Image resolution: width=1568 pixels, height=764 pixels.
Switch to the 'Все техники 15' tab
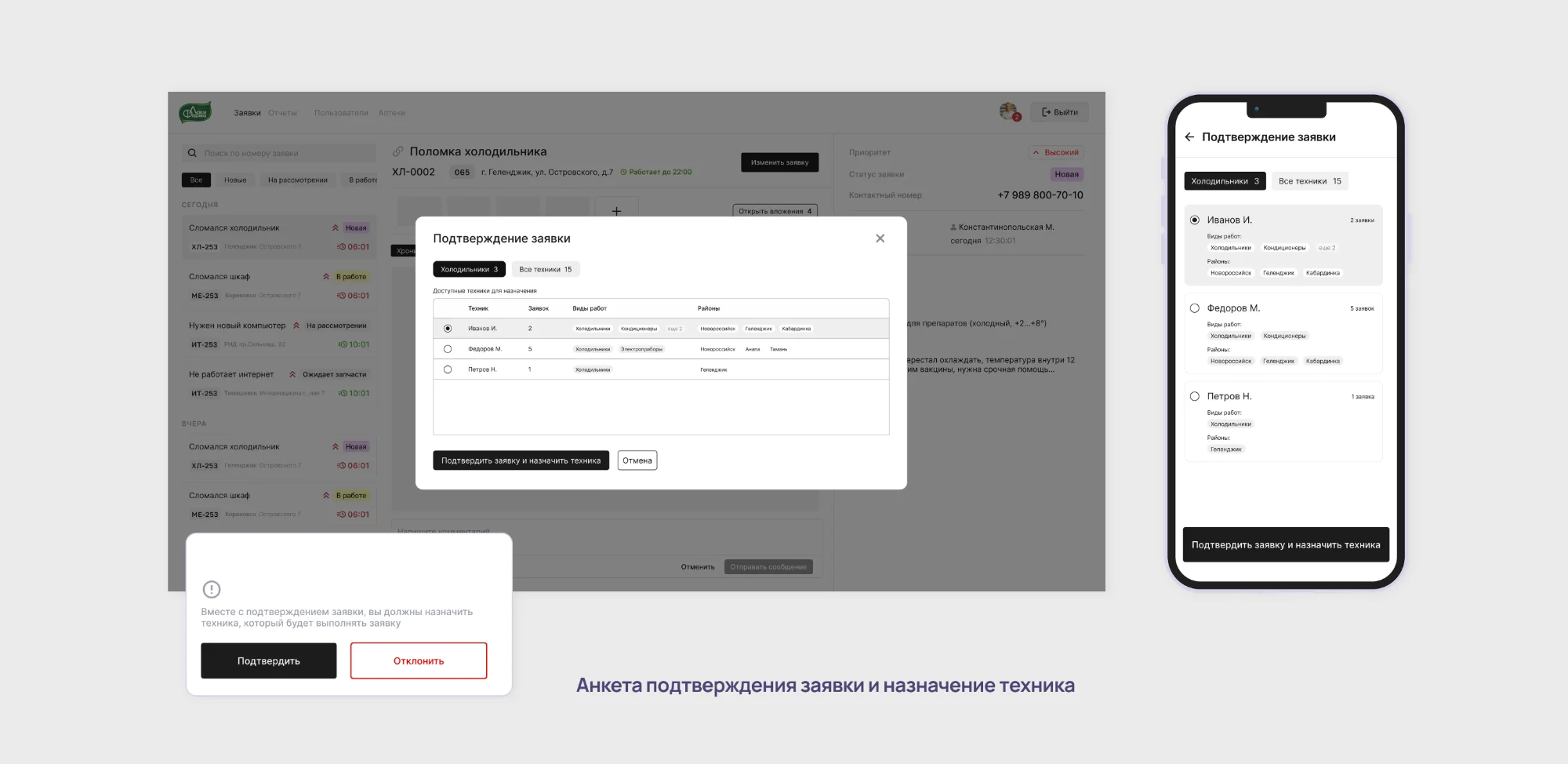tap(546, 269)
